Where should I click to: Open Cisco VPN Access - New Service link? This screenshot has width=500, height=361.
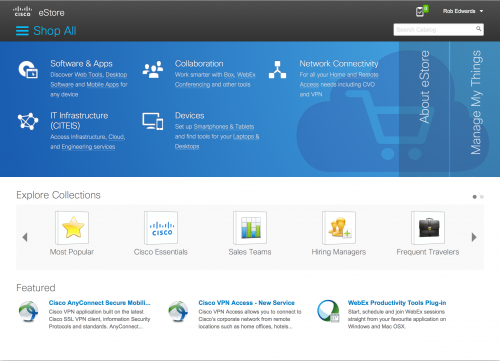246,303
